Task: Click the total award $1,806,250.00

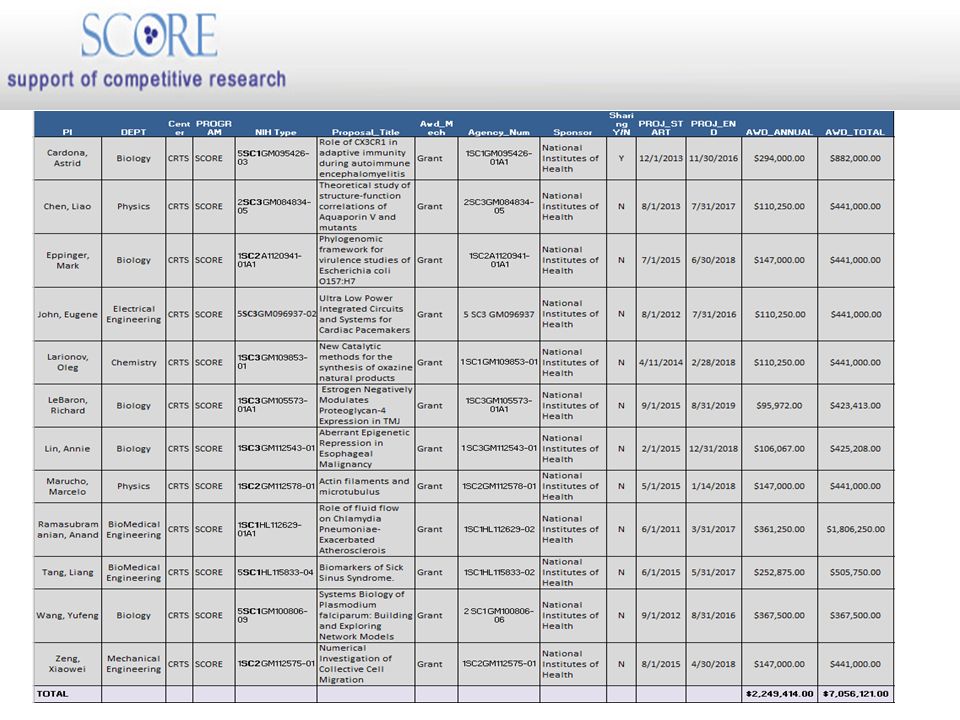Action: (855, 529)
